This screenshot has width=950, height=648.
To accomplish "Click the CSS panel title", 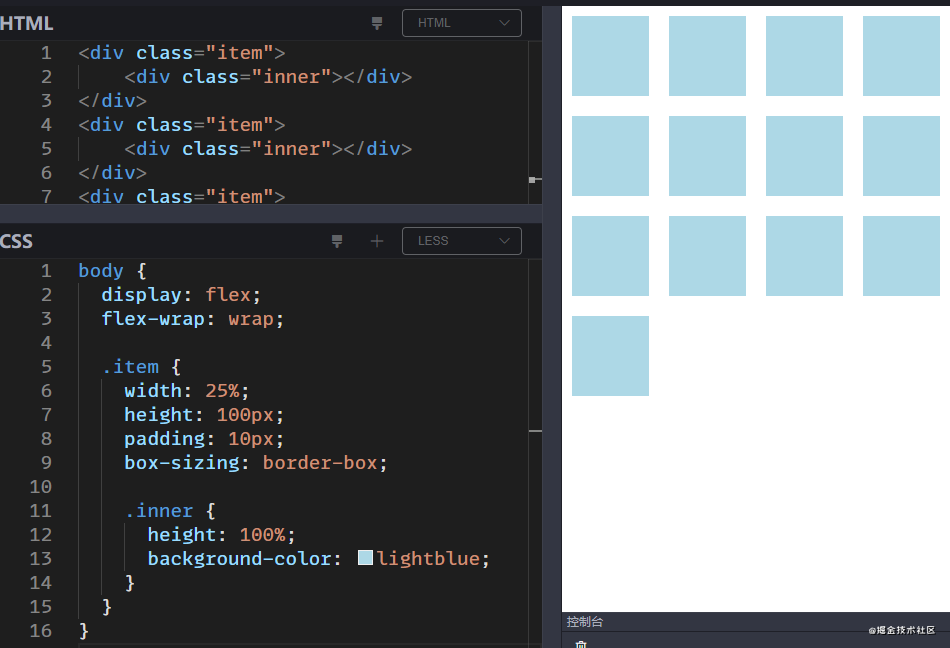I will coord(16,241).
